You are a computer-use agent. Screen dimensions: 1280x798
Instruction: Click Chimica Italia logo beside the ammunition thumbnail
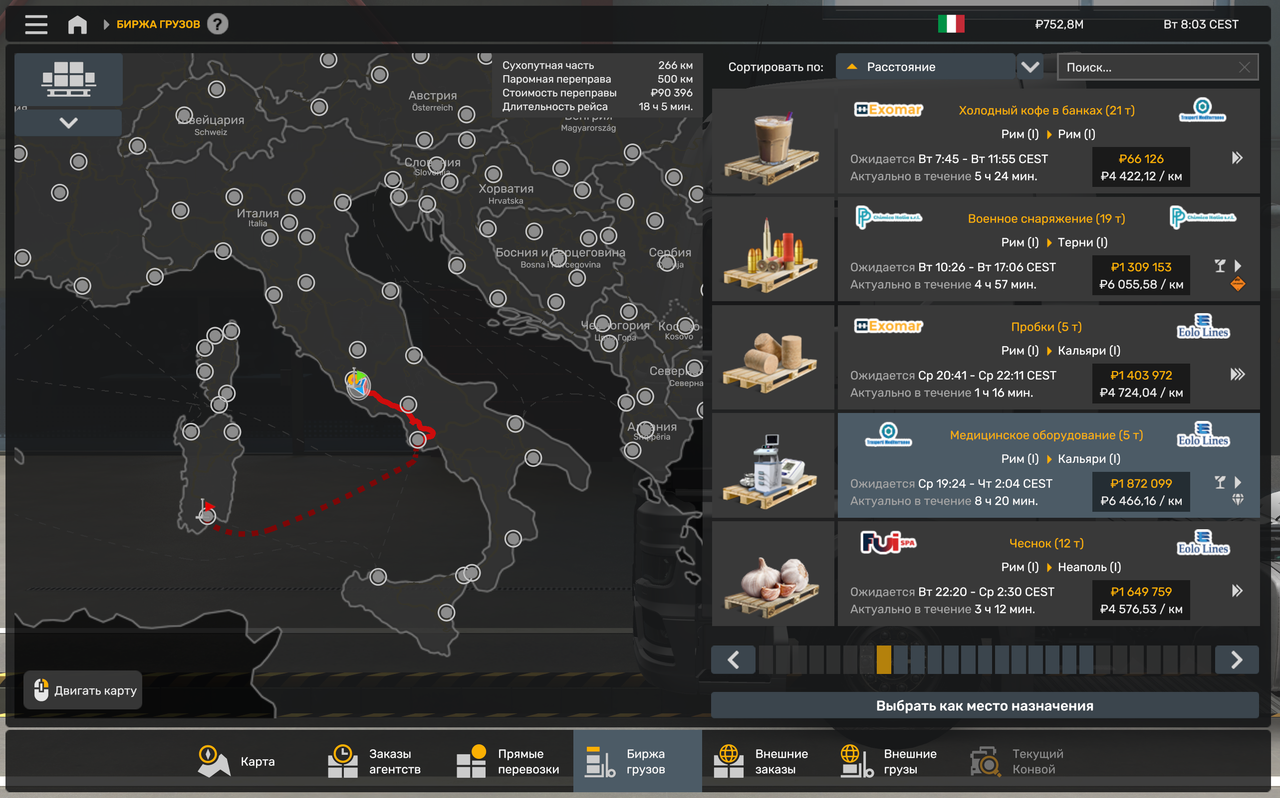click(889, 217)
